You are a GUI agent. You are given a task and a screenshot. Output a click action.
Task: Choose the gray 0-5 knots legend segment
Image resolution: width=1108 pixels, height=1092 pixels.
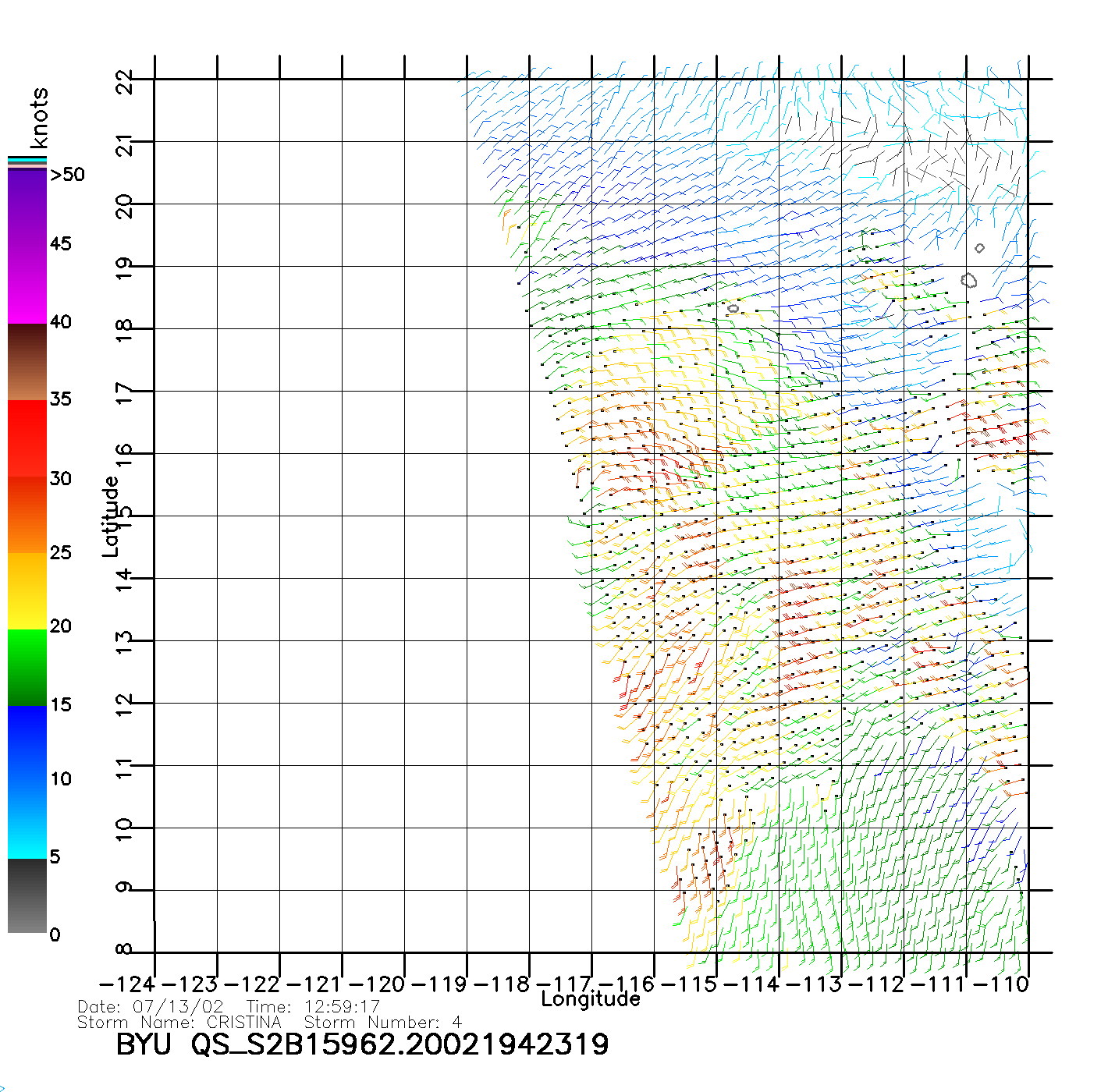27,895
